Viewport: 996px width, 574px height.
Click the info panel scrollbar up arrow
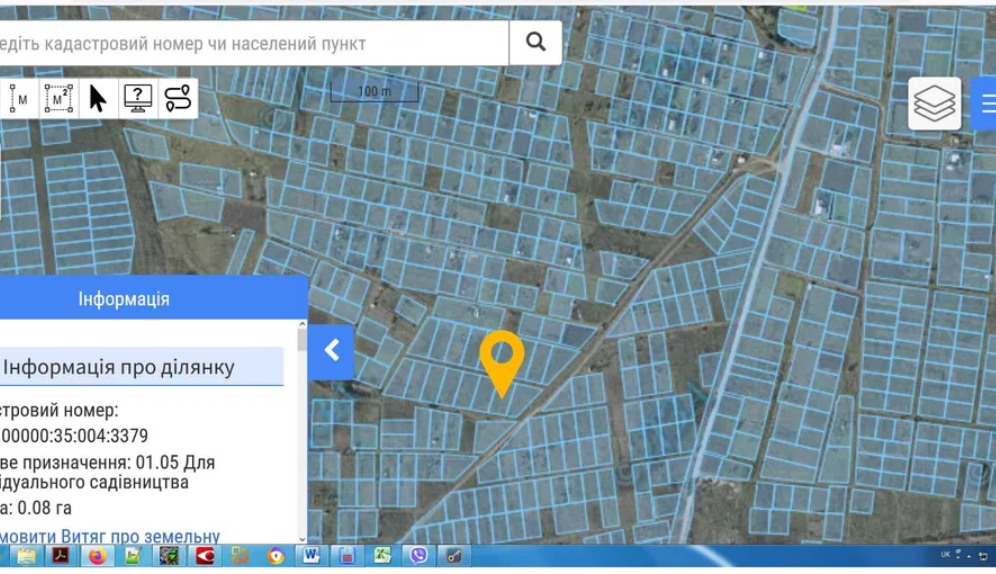pyautogui.click(x=302, y=324)
